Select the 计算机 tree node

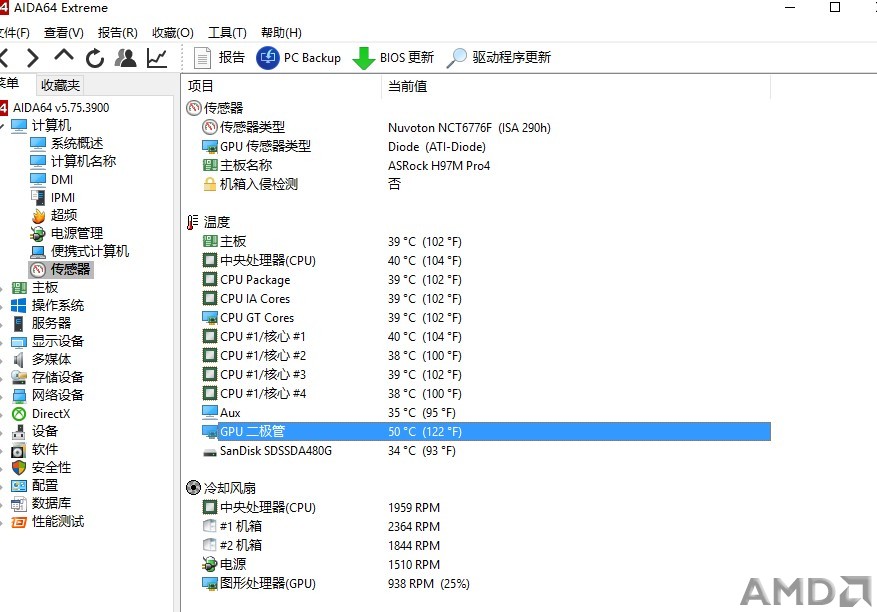point(41,125)
